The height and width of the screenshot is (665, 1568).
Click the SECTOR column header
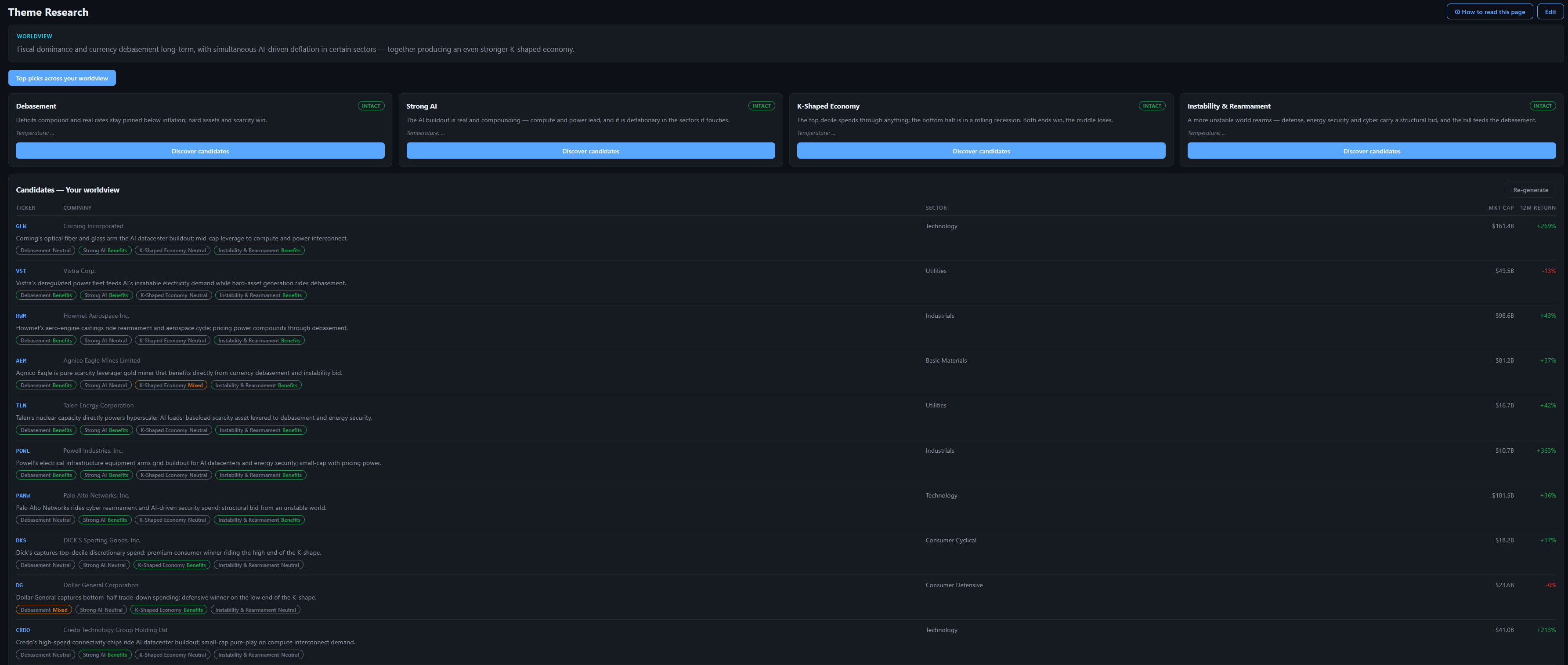point(936,207)
